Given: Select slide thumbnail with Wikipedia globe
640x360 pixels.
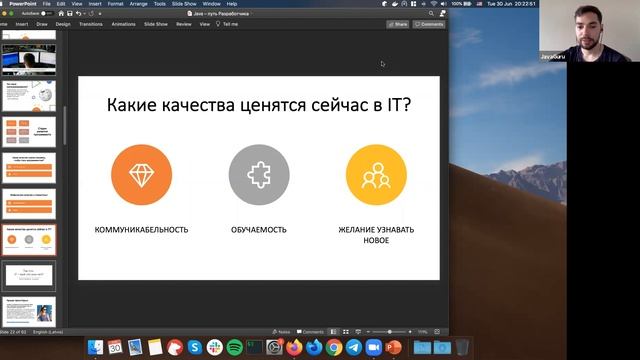Looking at the screenshot, I should pyautogui.click(x=29, y=96).
